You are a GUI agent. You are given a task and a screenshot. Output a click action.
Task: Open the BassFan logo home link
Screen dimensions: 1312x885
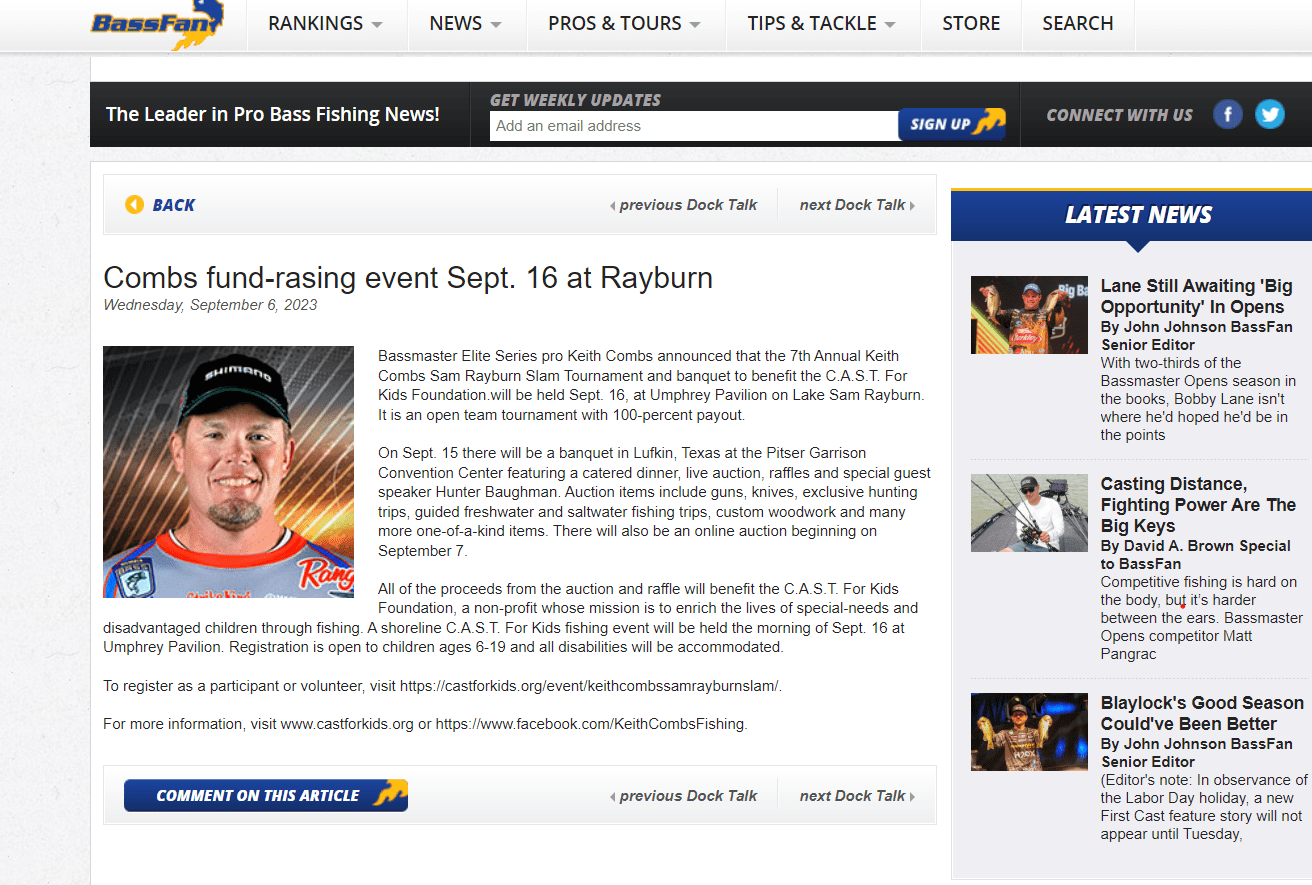click(157, 24)
